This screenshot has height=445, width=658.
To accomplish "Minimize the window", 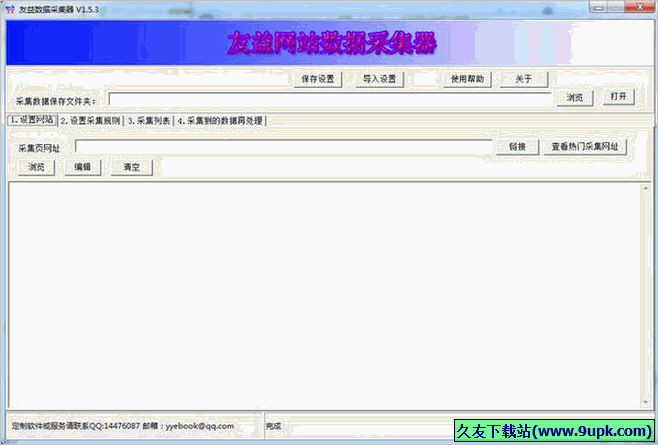I will point(599,7).
